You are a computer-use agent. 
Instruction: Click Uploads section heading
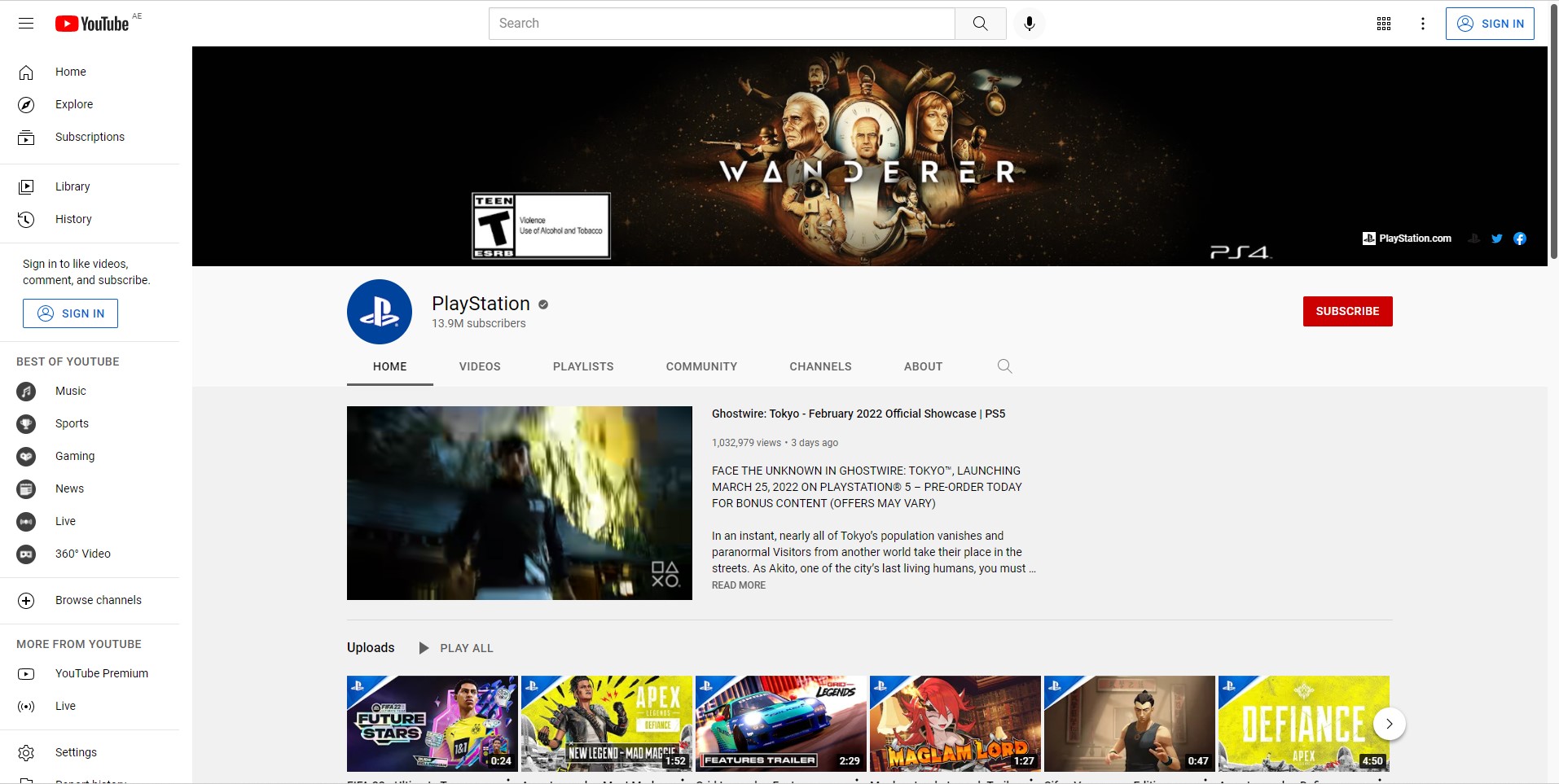pos(371,647)
